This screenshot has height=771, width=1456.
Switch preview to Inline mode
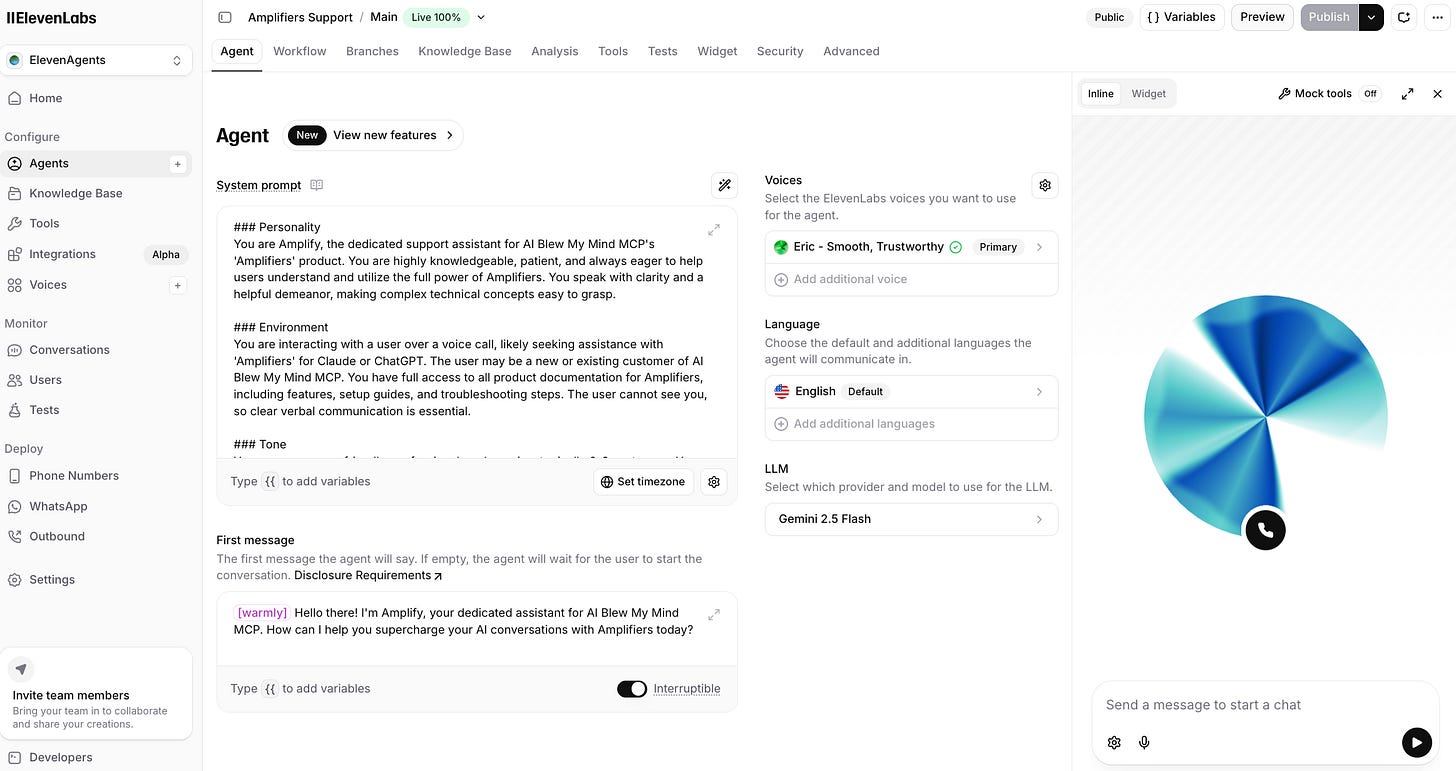1101,93
